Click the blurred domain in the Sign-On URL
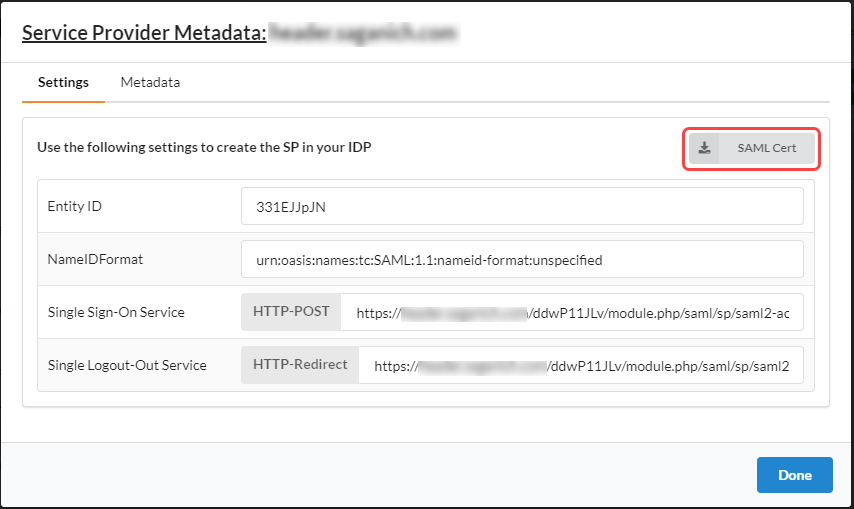 [464, 312]
